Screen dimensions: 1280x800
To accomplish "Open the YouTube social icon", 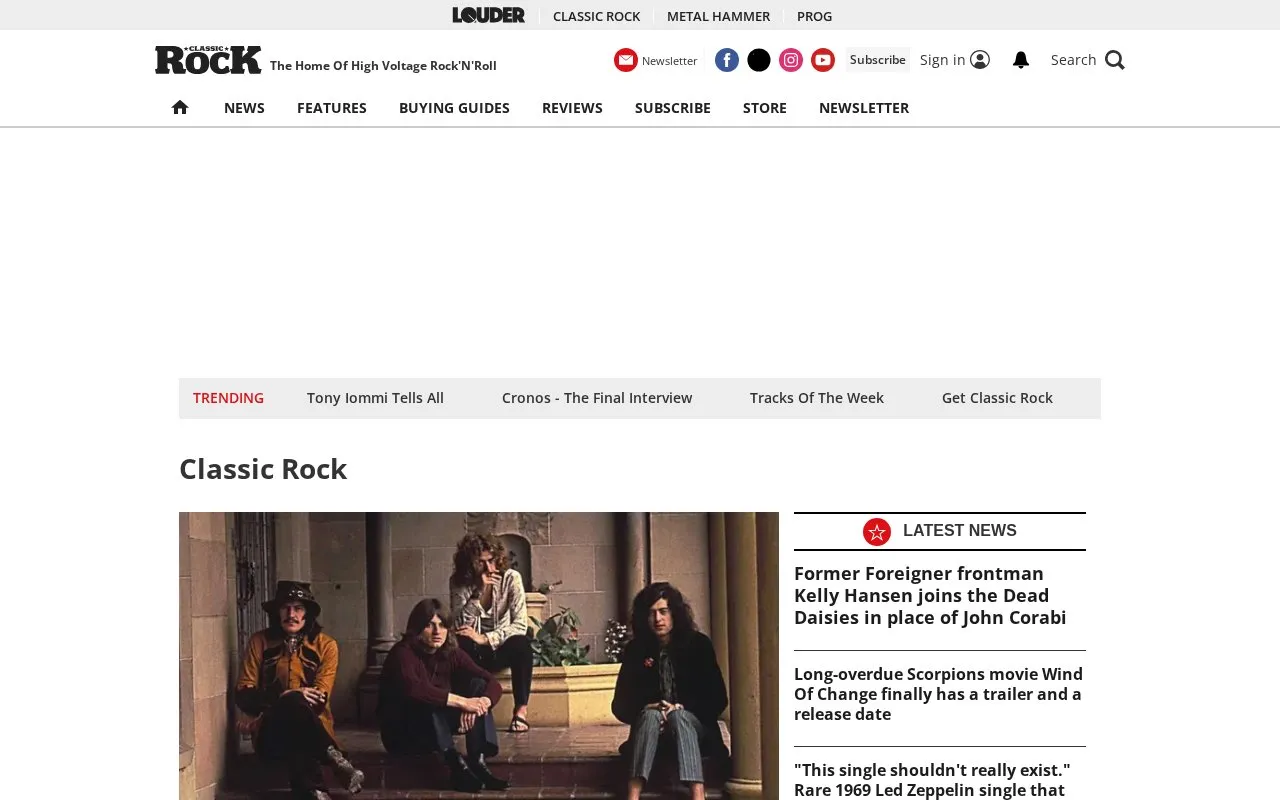I will tap(823, 60).
